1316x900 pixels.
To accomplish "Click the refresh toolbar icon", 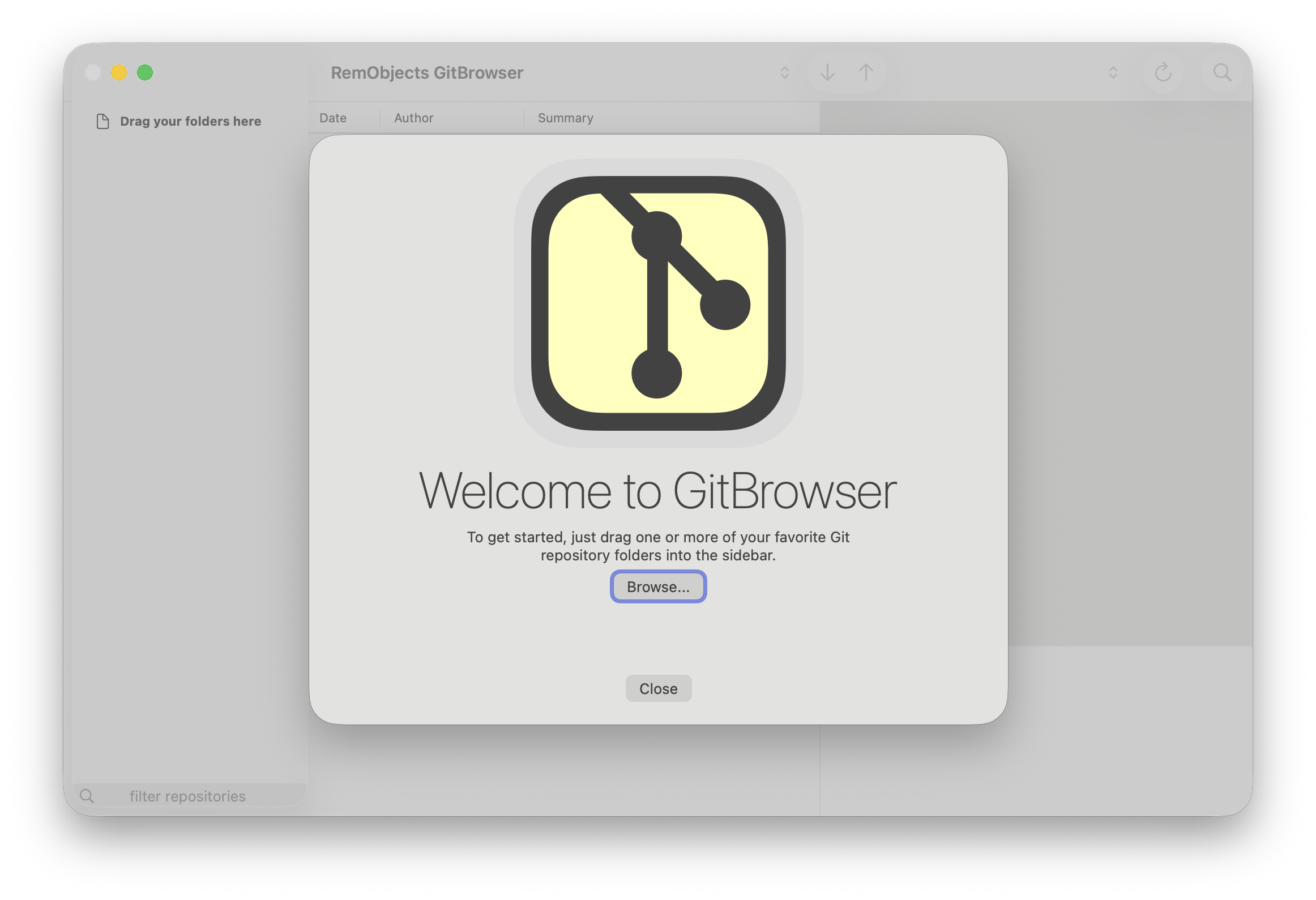I will [1163, 72].
